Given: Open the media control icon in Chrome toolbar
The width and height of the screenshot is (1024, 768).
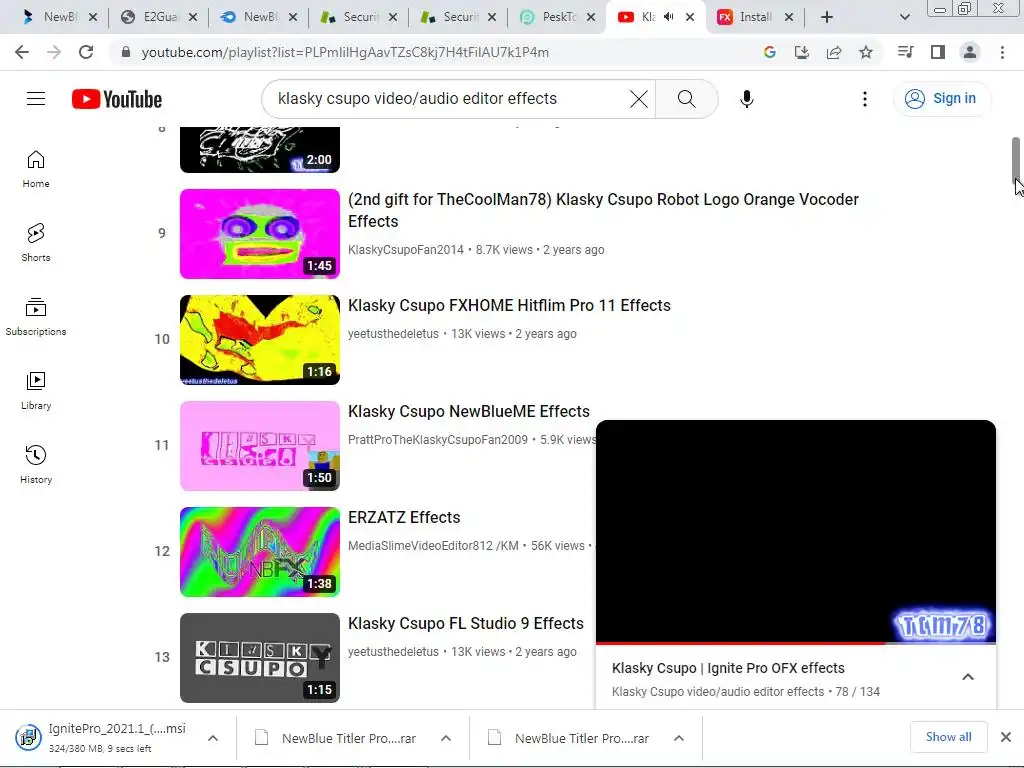Looking at the screenshot, I should pyautogui.click(x=905, y=52).
